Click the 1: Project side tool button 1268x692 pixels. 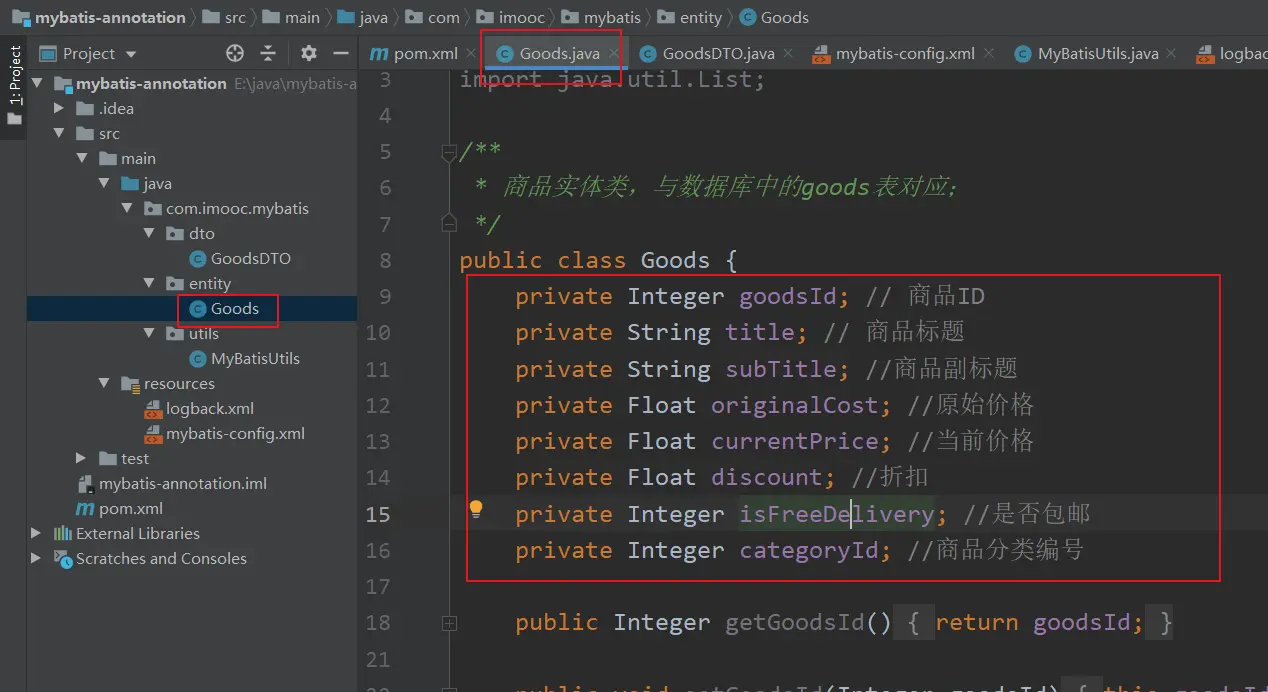click(x=15, y=77)
